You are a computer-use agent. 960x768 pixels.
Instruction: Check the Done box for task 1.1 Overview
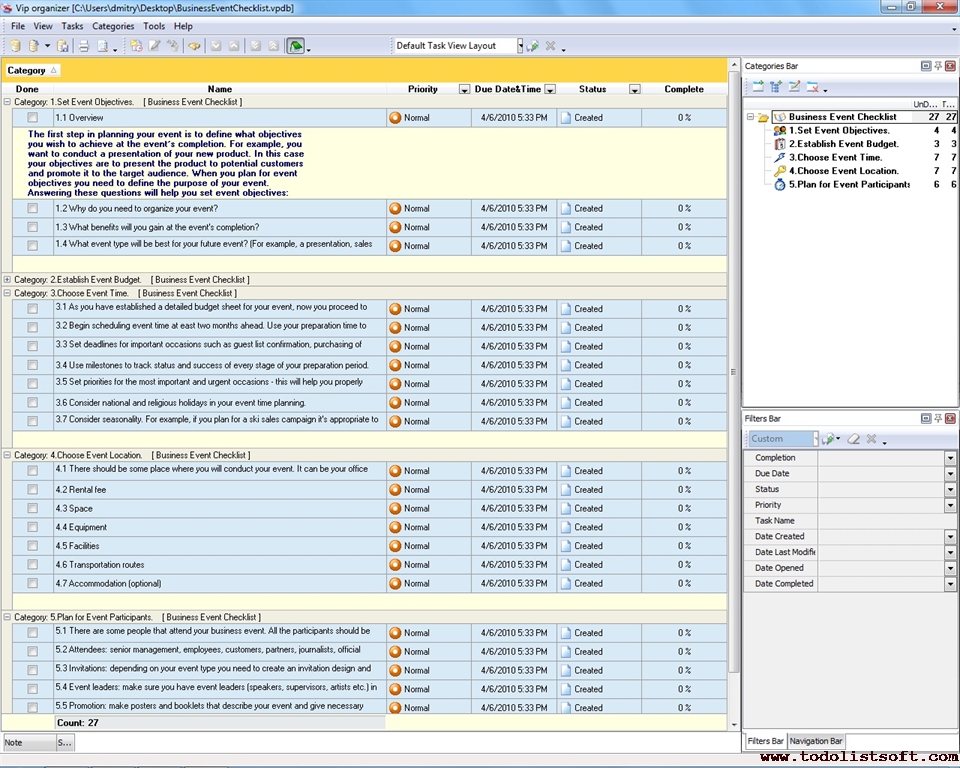(x=33, y=118)
